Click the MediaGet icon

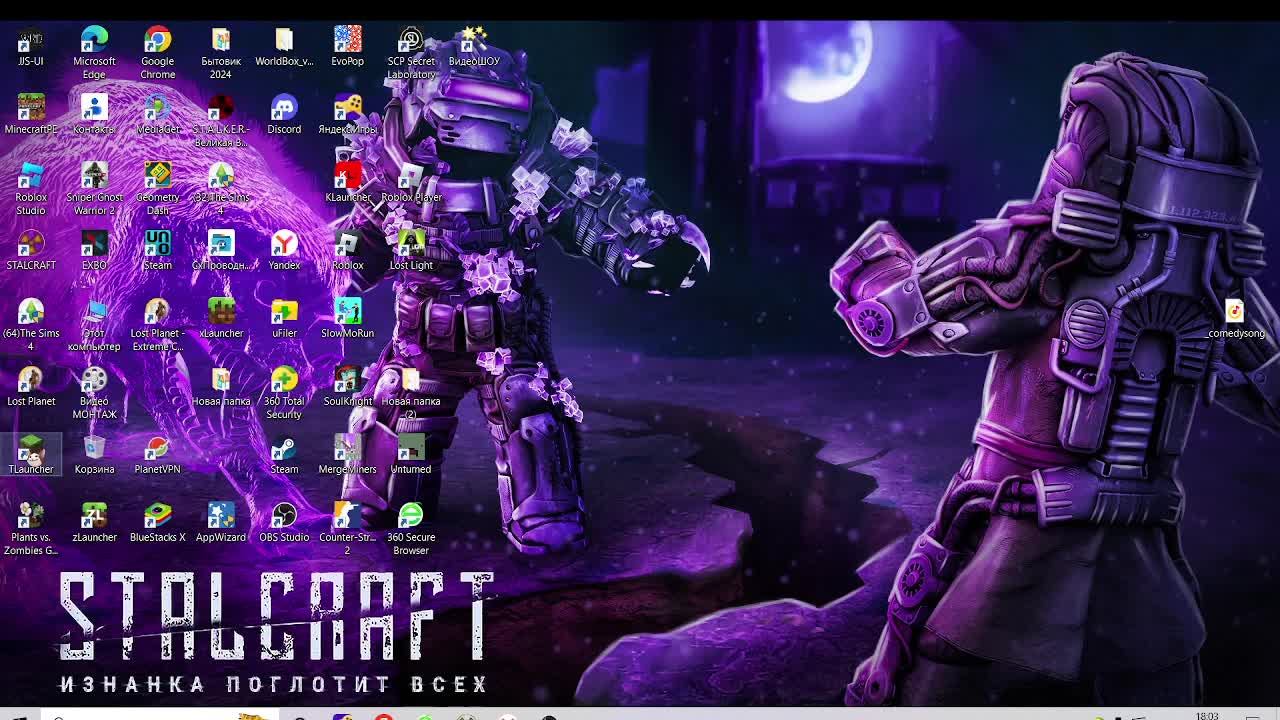pyautogui.click(x=157, y=115)
